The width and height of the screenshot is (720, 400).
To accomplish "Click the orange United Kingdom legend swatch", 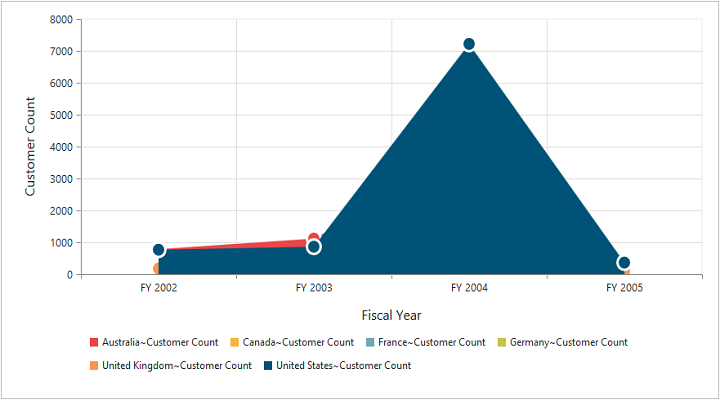I will tap(94, 366).
